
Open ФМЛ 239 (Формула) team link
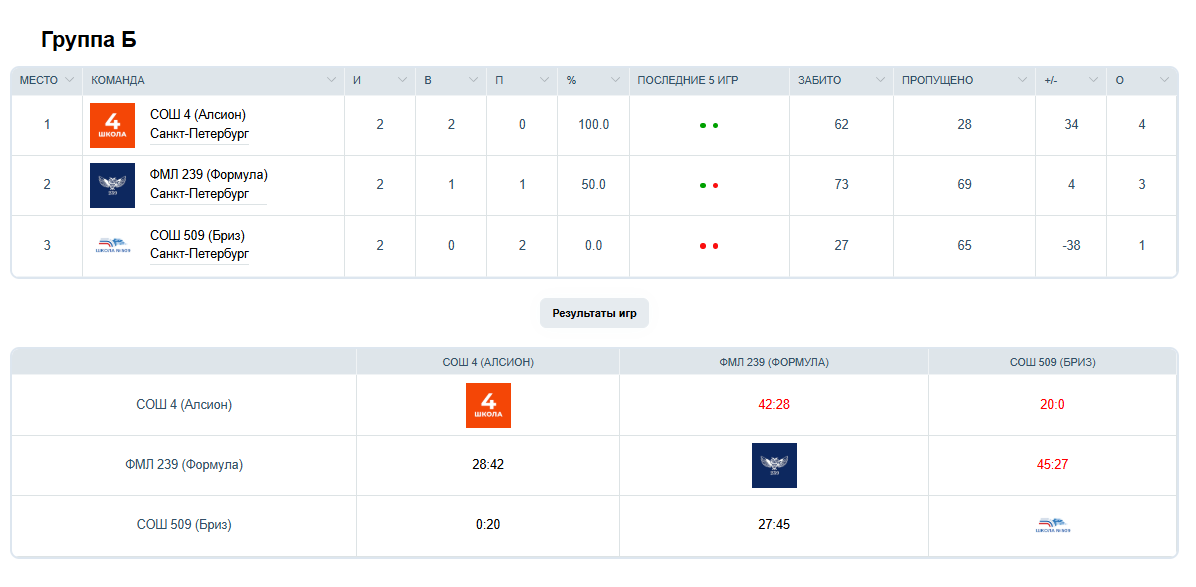click(209, 175)
